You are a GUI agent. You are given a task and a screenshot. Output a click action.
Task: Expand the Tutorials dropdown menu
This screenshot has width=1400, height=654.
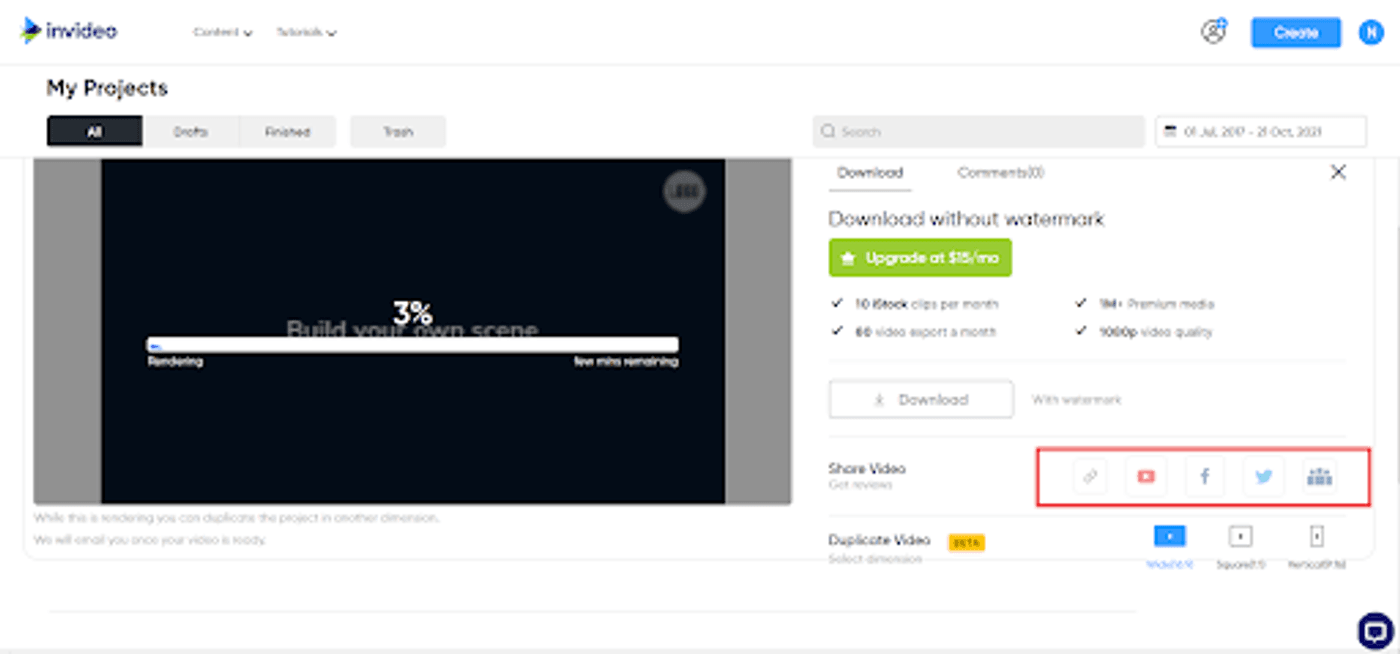coord(306,32)
